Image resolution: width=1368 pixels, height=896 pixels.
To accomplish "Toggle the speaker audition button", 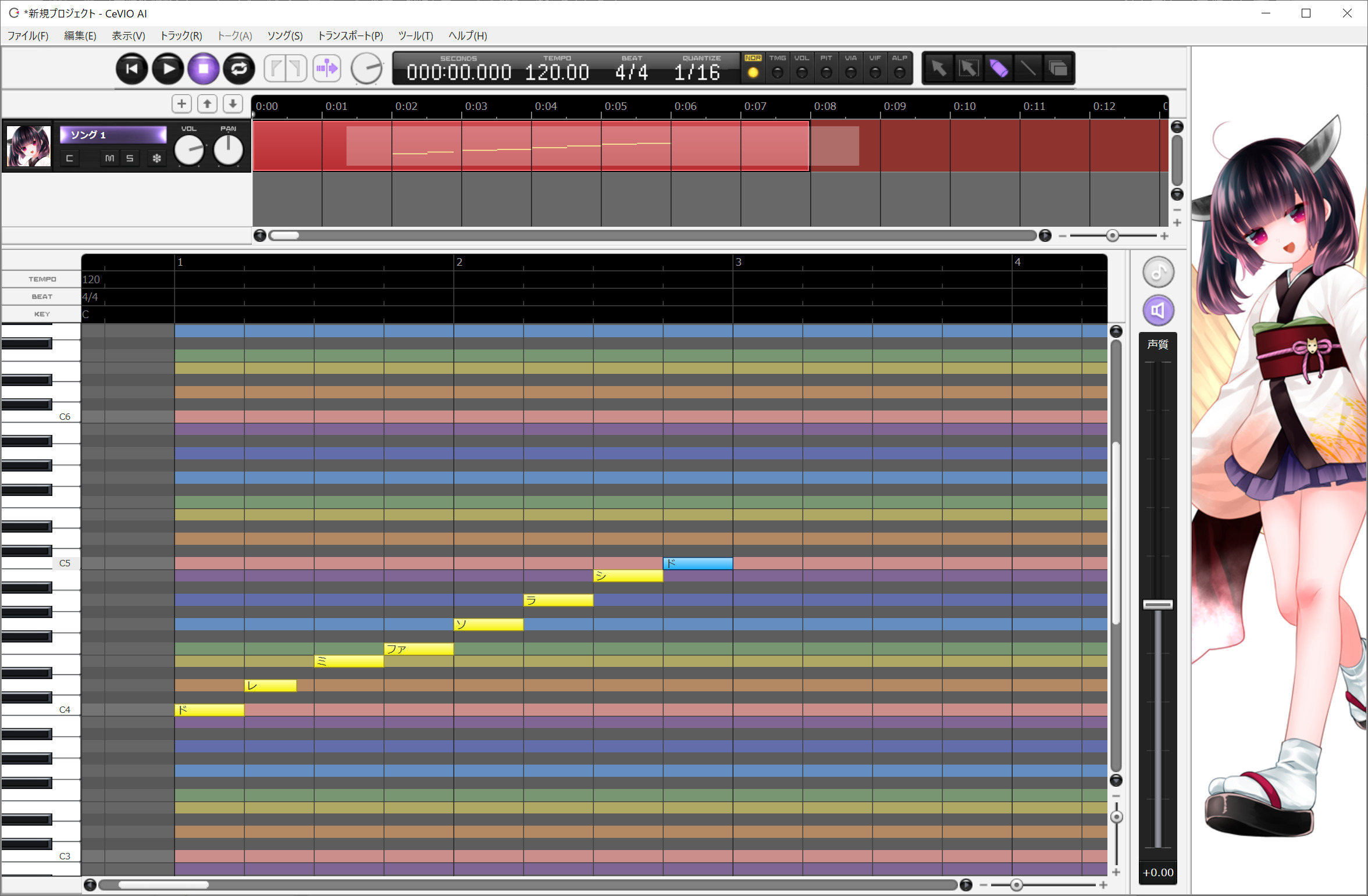I will 1157,310.
